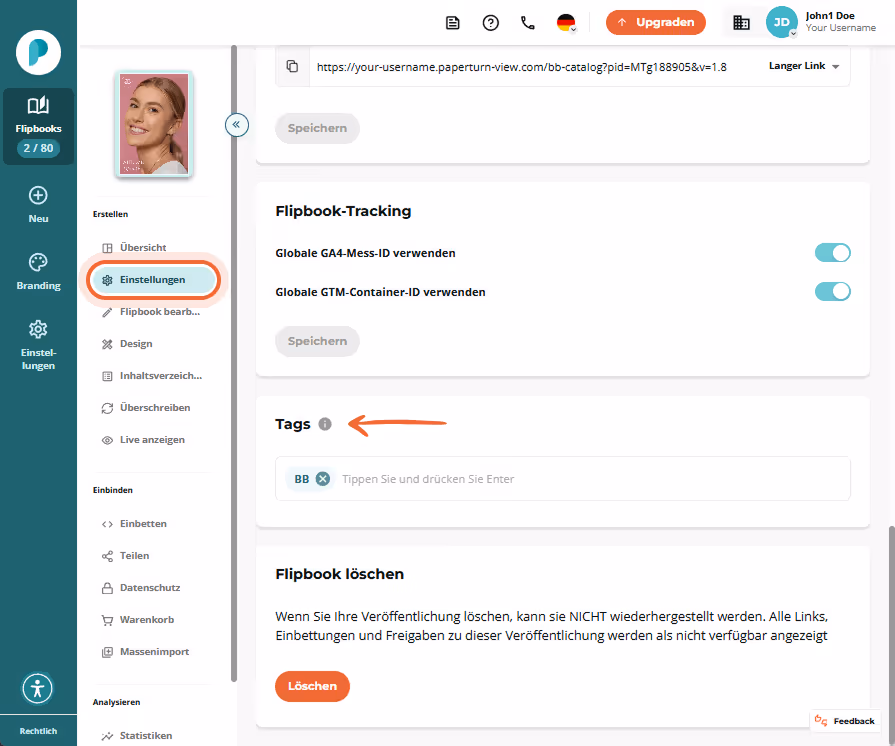Remove the BB tag
The image size is (895, 746).
(x=322, y=479)
